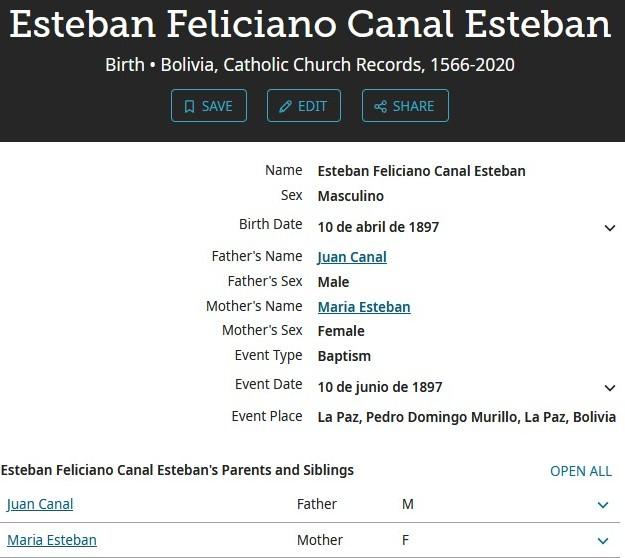Expand the Maria Esteban mother row chevron
Screen dimensions: 625x558
click(602, 541)
